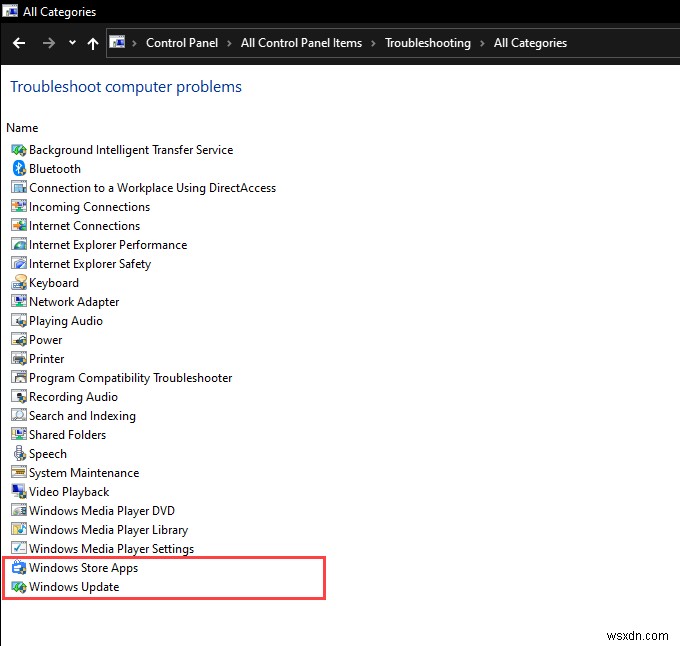Click the Network Adapter icon
Image resolution: width=680 pixels, height=646 pixels.
click(x=19, y=302)
